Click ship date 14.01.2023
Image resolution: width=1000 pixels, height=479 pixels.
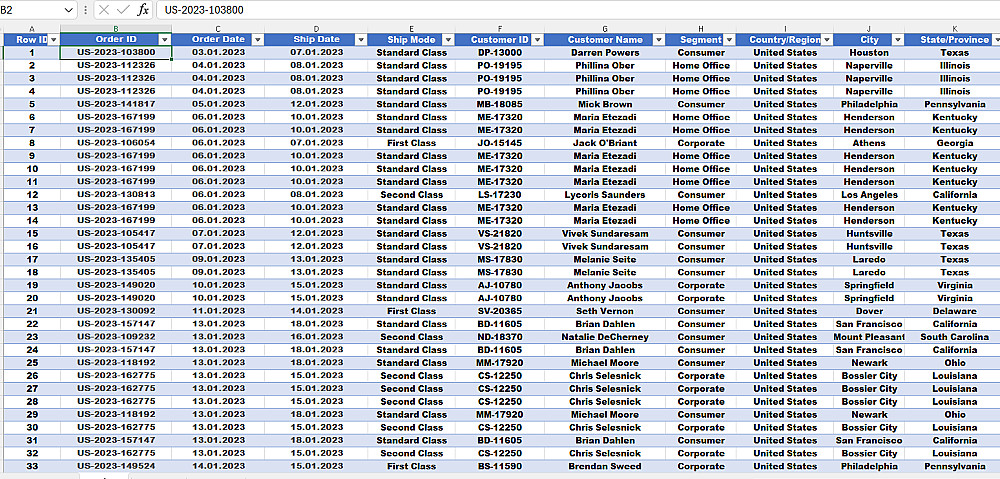pyautogui.click(x=316, y=311)
